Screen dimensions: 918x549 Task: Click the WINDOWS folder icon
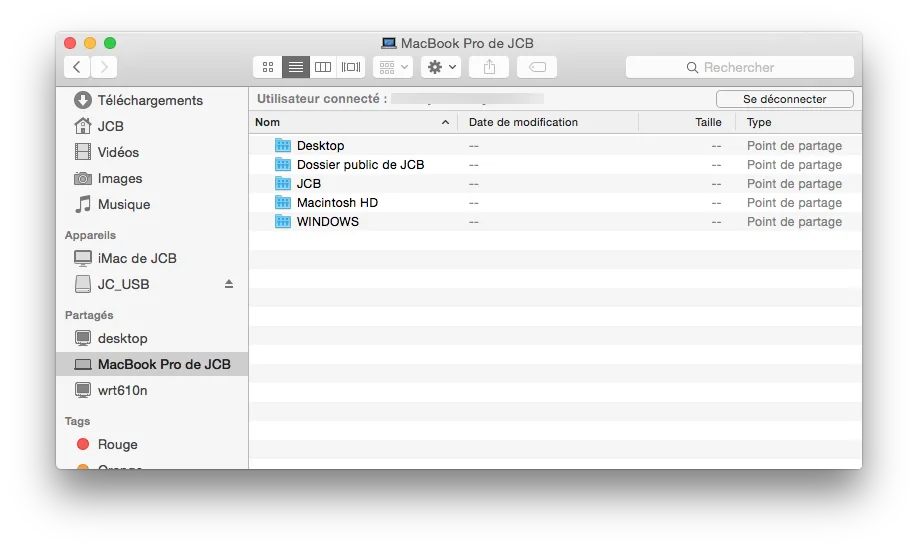(283, 221)
